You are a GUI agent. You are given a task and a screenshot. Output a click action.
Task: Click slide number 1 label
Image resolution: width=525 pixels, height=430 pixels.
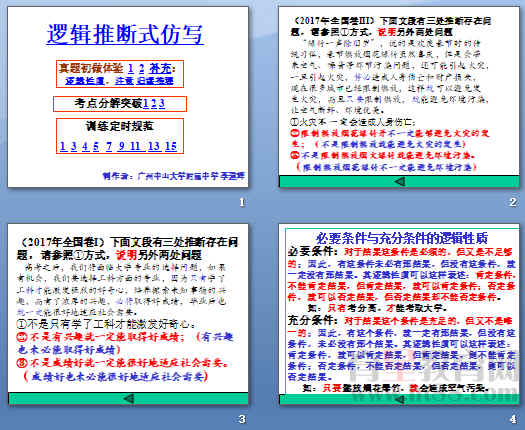[x=242, y=202]
